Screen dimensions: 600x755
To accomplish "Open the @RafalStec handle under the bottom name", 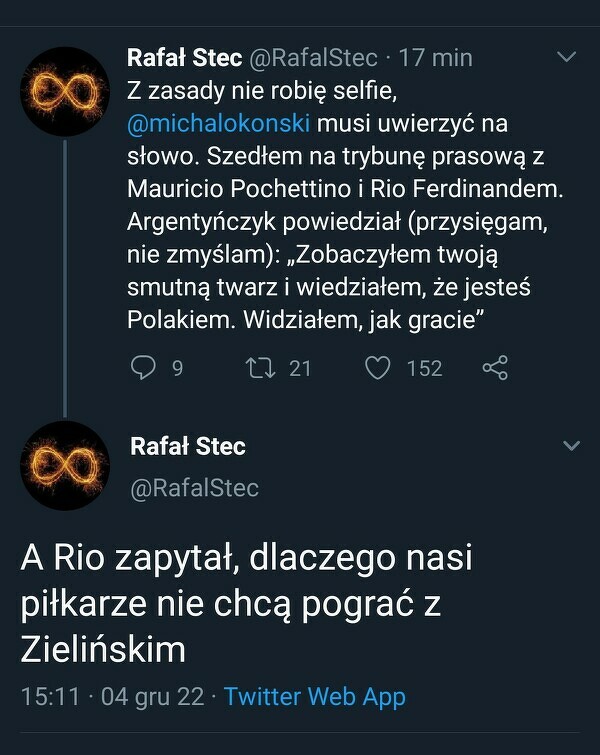I will [x=195, y=488].
